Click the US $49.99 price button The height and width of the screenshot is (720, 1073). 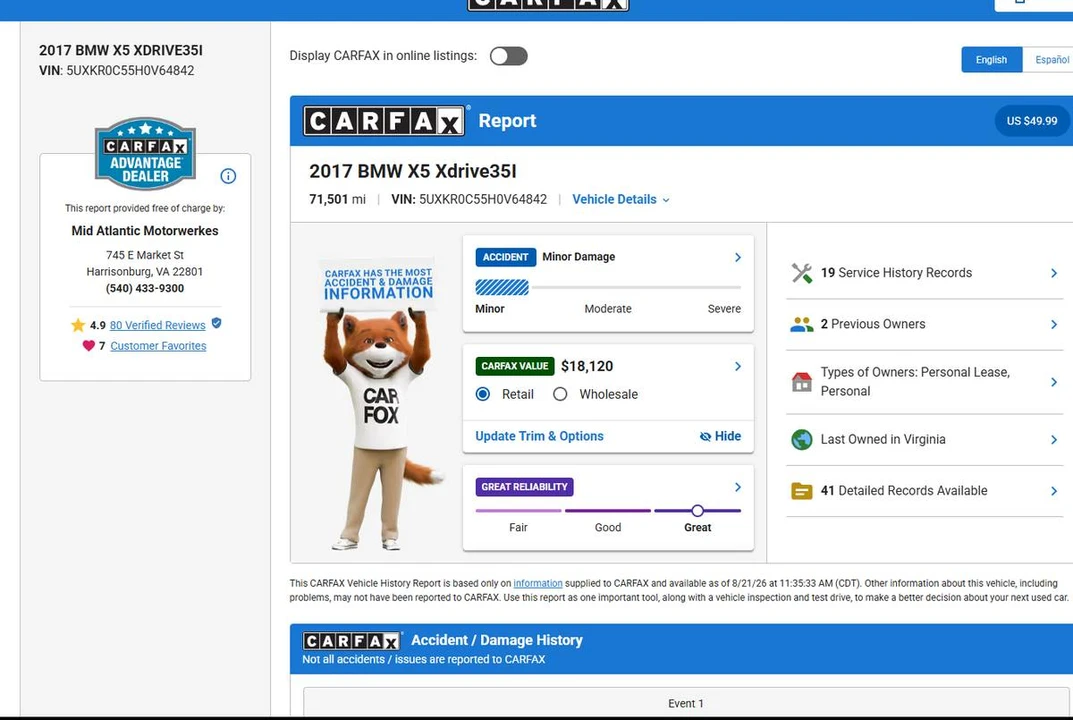(1031, 121)
